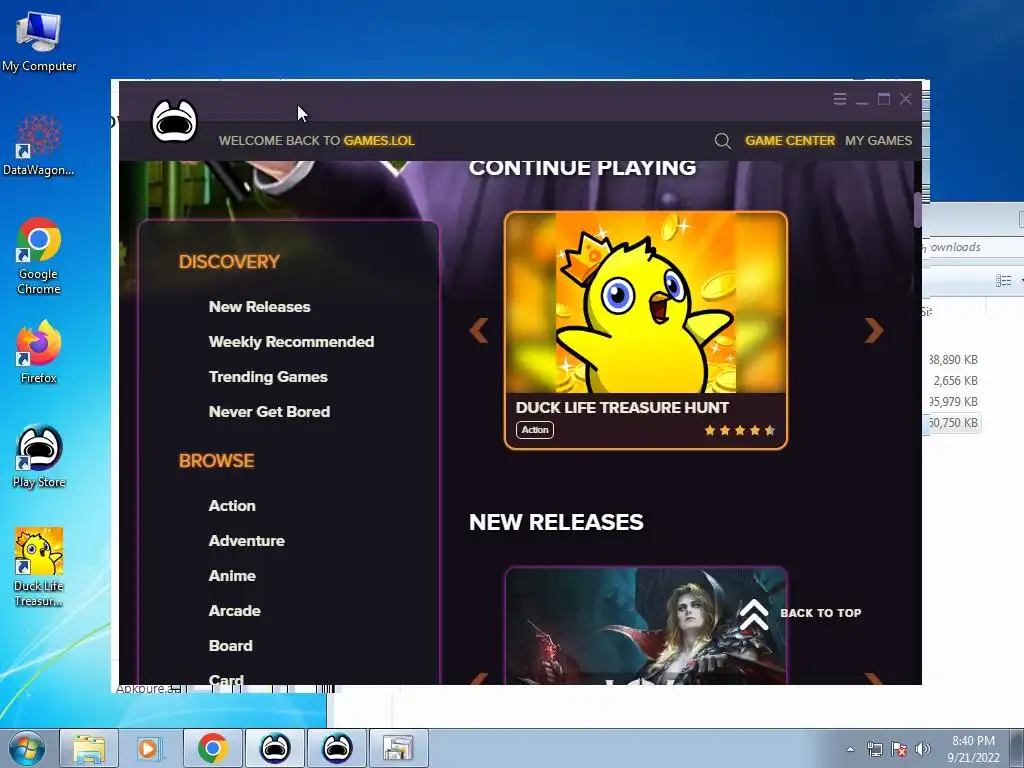Open volume speaker tray icon

pos(922,749)
